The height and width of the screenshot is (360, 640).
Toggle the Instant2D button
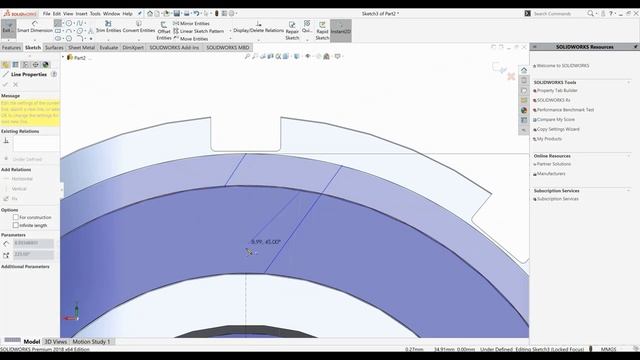tap(341, 30)
